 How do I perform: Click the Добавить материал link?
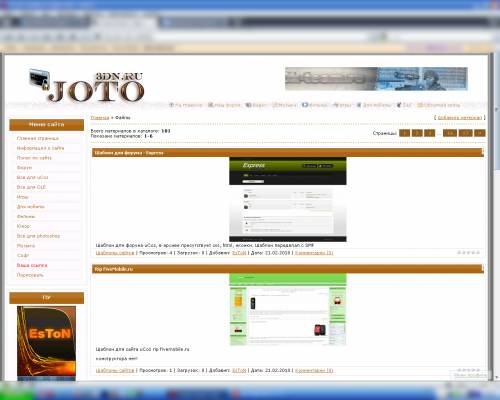pyautogui.click(x=460, y=118)
